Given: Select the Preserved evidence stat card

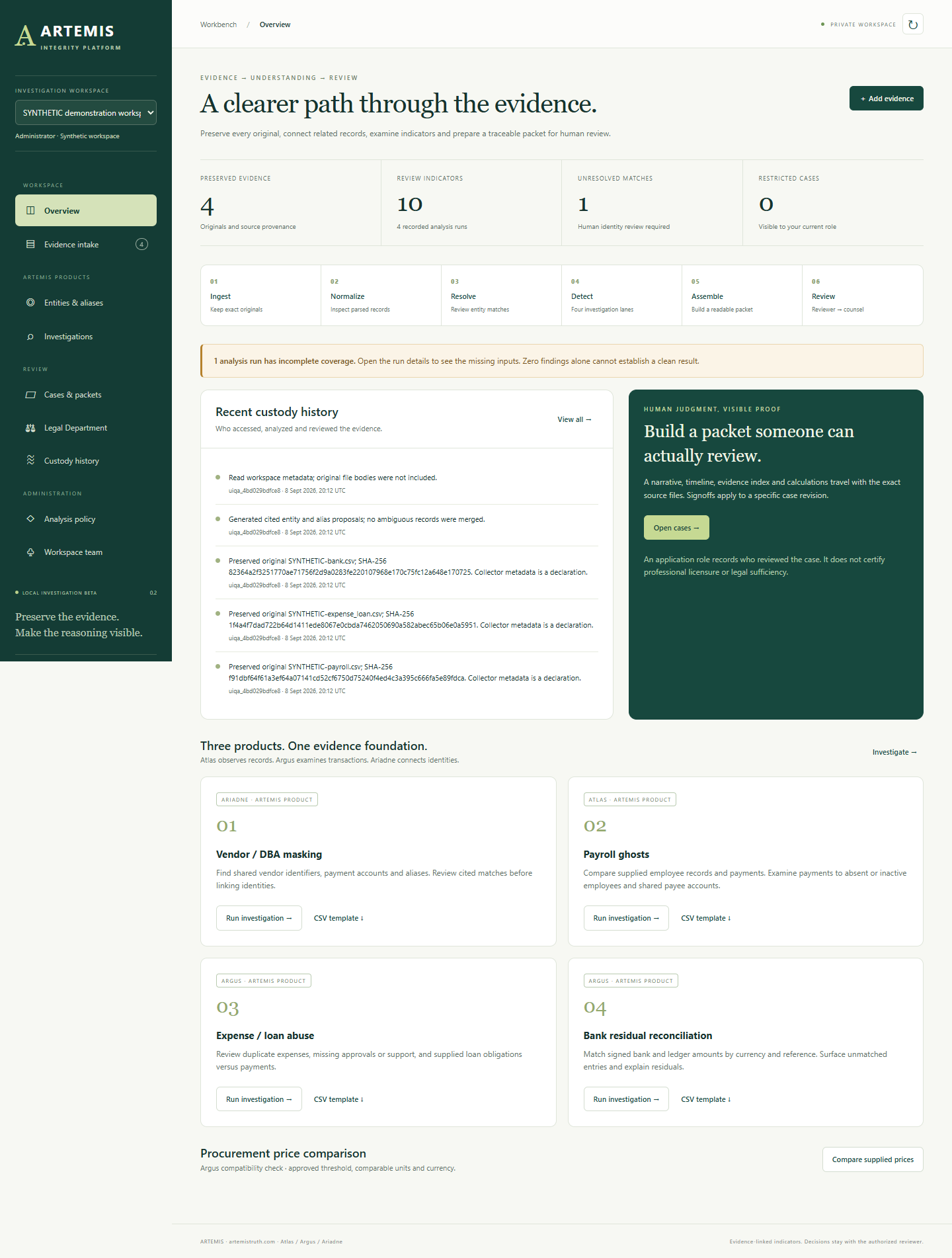Looking at the screenshot, I should [290, 203].
